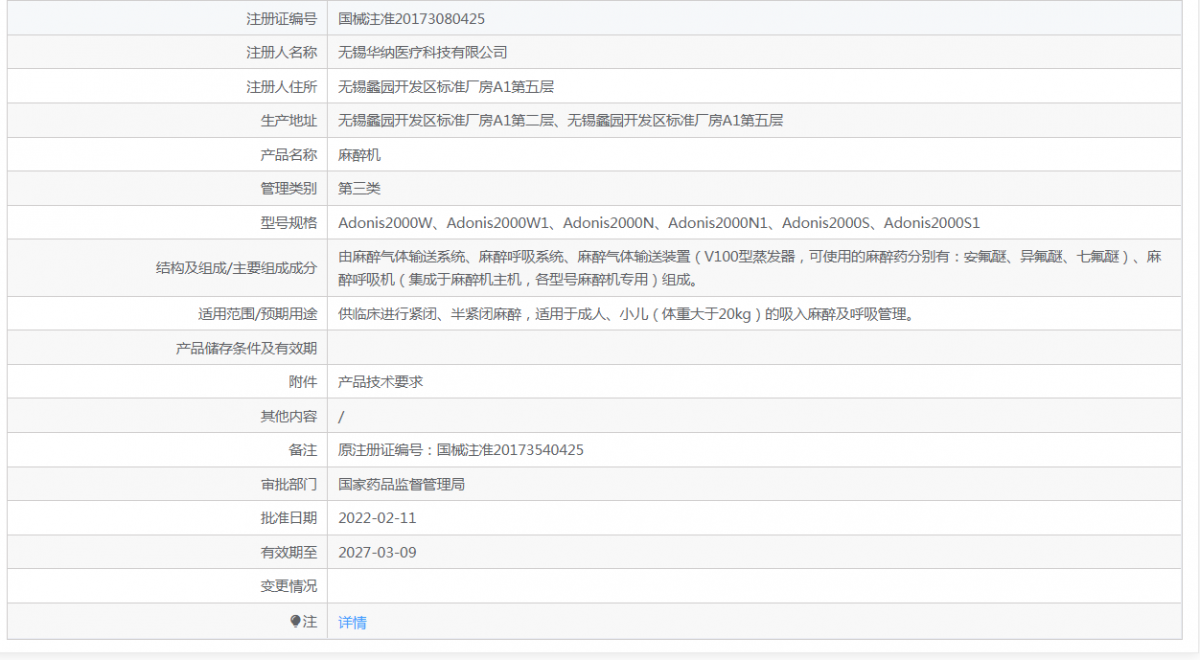Click the 备注 label
Image resolution: width=1200 pixels, height=660 pixels.
point(303,450)
